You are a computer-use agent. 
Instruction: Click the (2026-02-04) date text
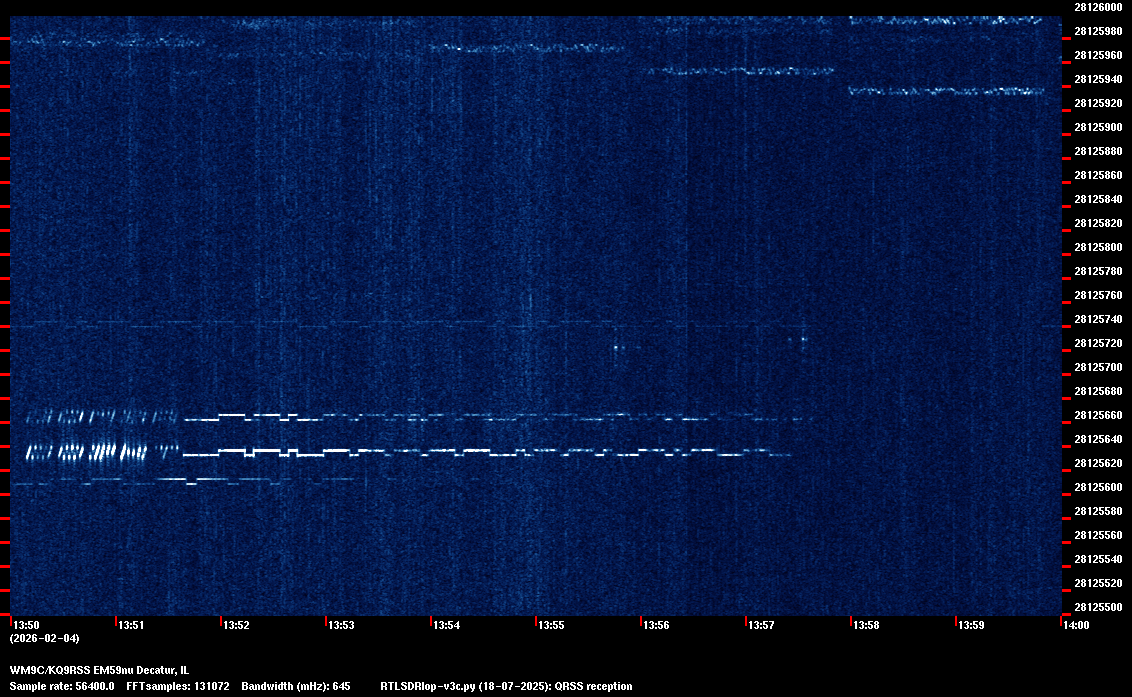tap(44, 638)
